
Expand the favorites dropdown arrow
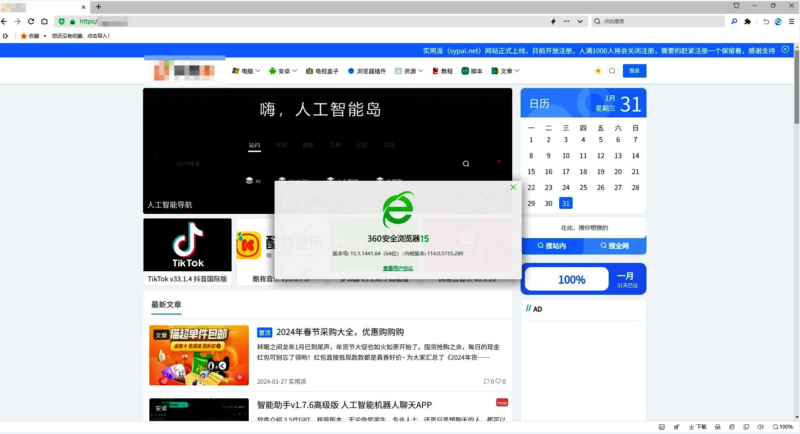44,36
